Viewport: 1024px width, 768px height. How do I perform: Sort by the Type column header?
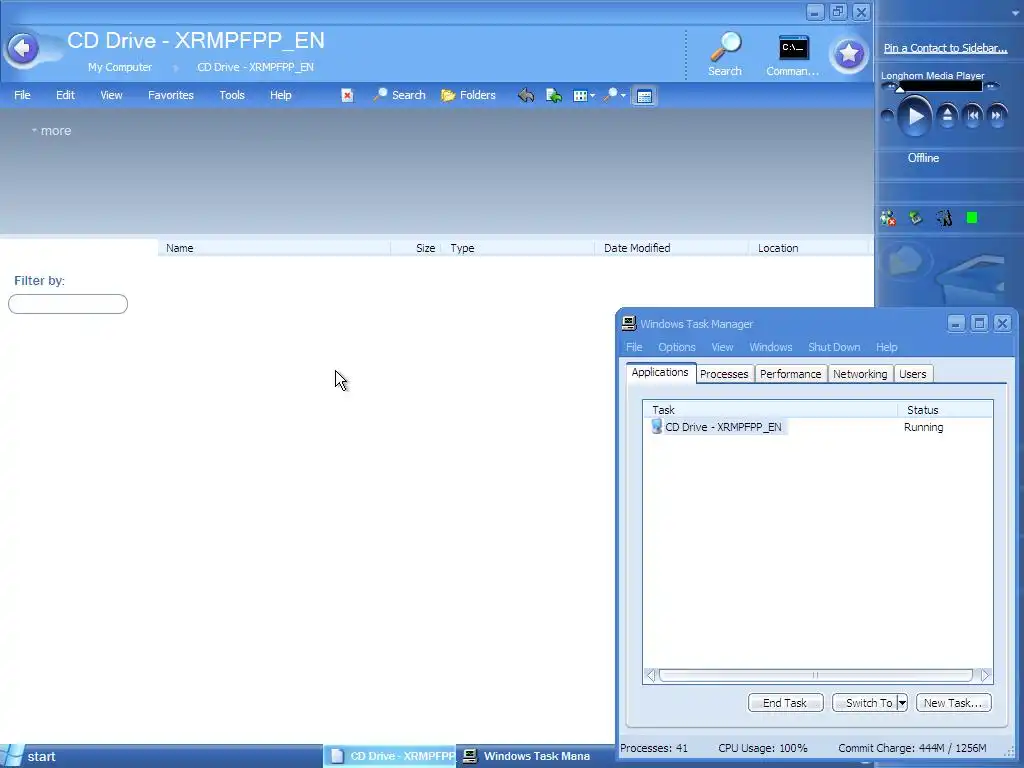(x=519, y=248)
